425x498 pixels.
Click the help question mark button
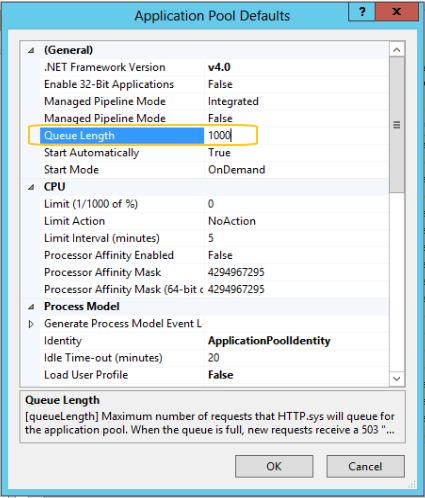[x=362, y=12]
